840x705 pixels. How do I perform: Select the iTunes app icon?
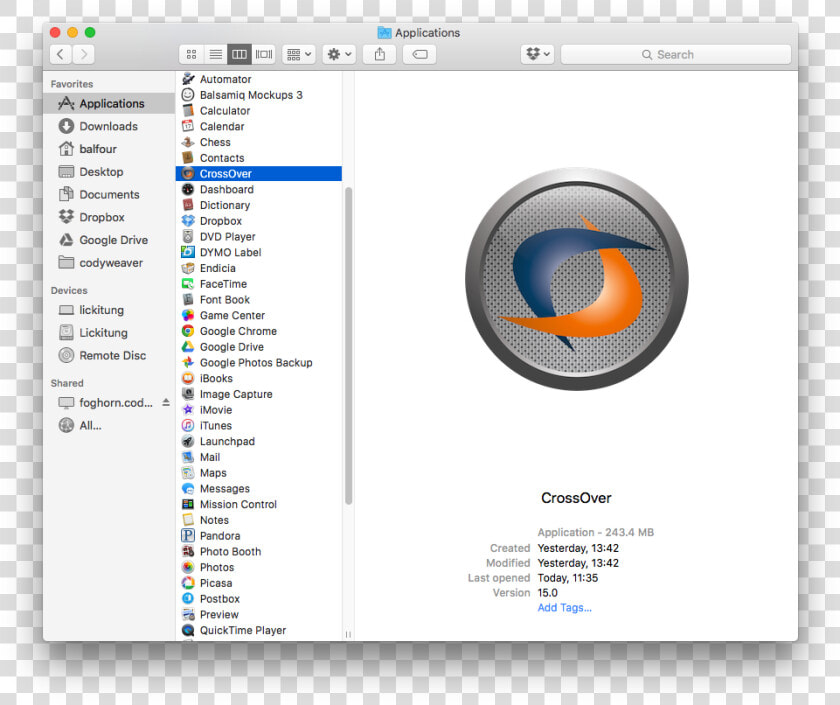pos(188,425)
